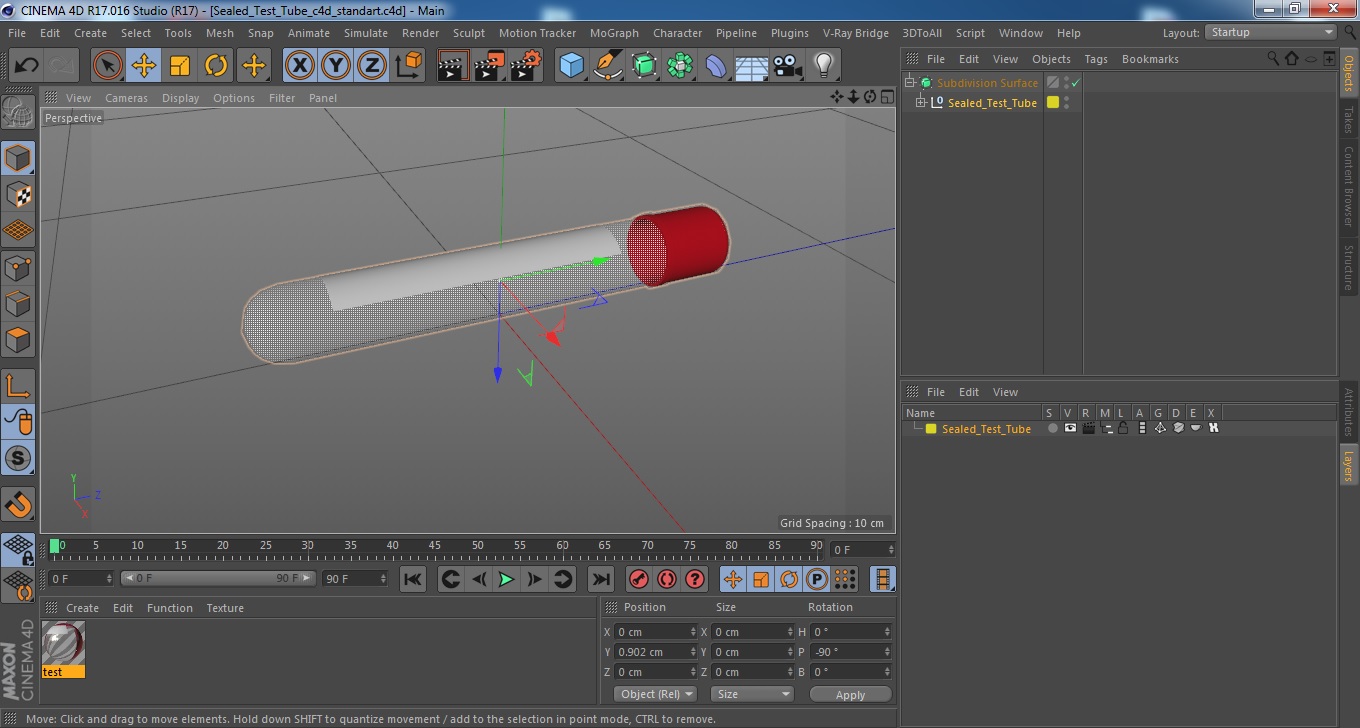The width and height of the screenshot is (1360, 728).
Task: Select the Live Selection tool
Action: [x=108, y=66]
